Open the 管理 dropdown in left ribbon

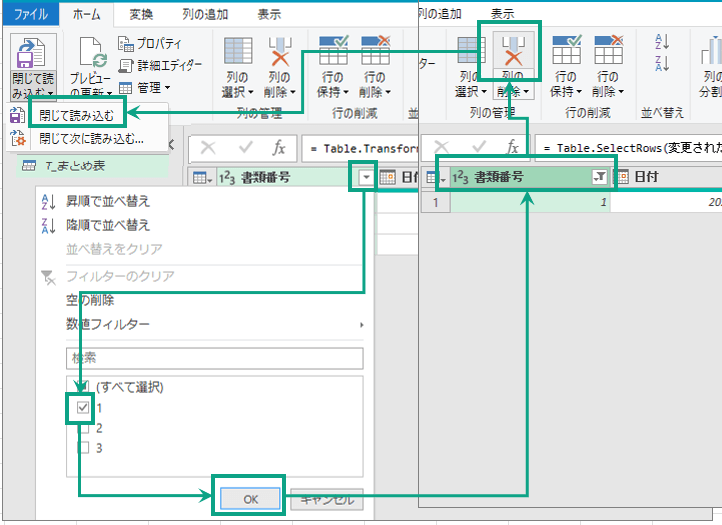point(145,88)
